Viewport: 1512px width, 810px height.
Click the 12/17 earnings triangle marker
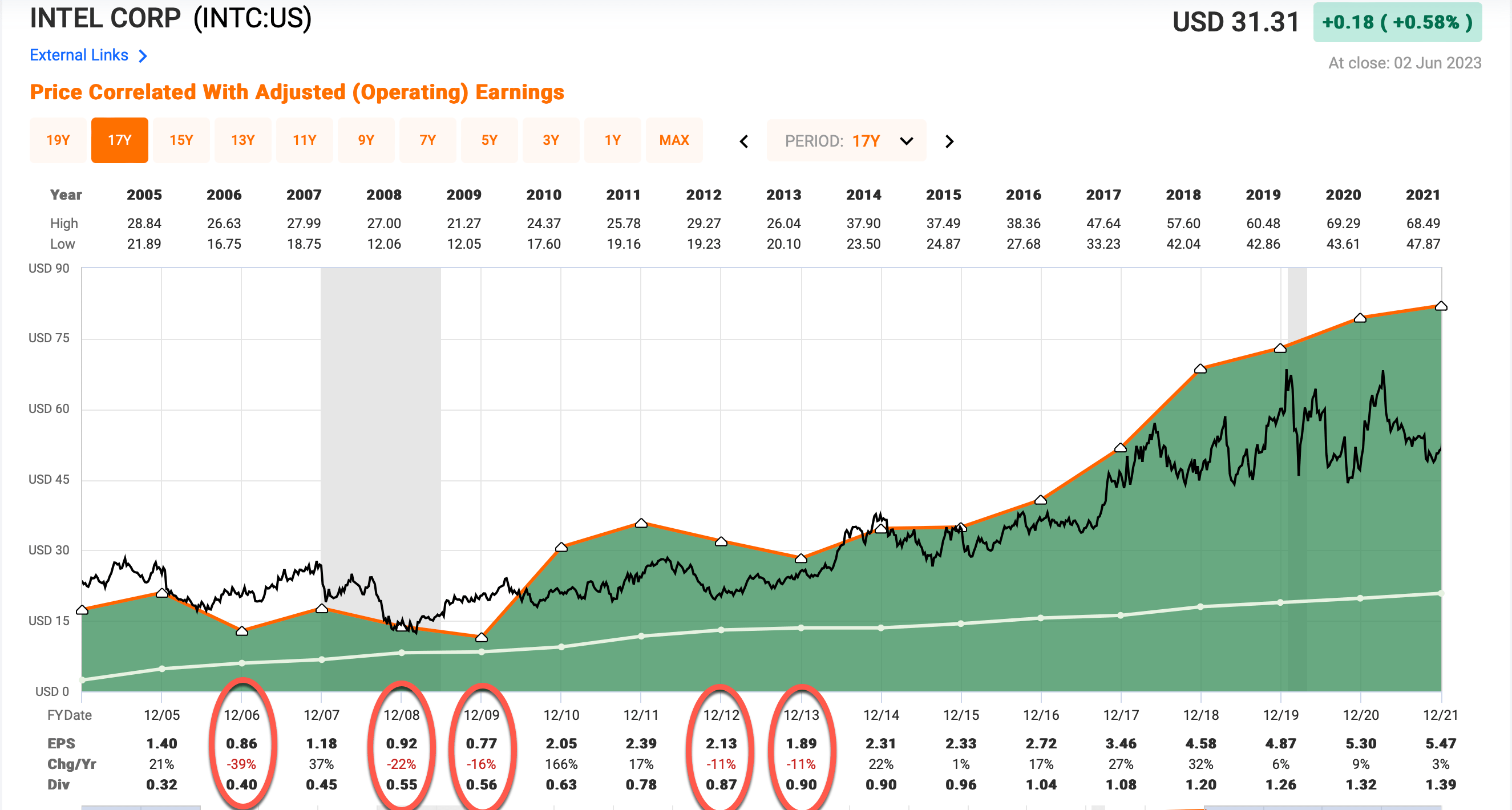click(x=1121, y=448)
